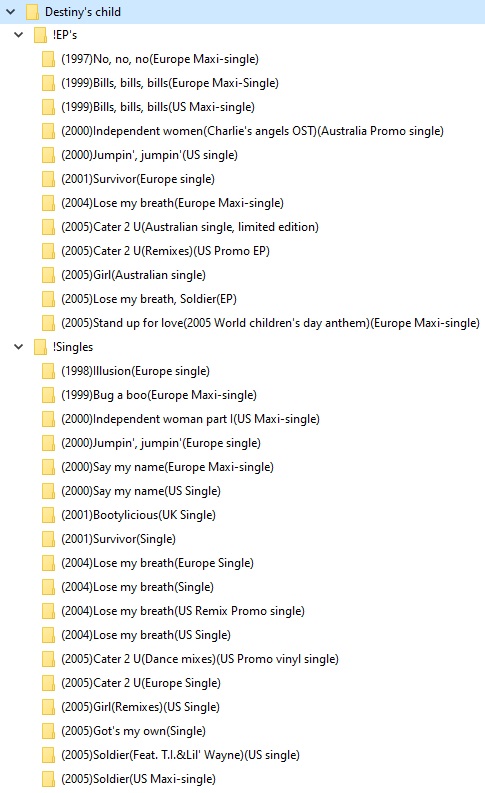Select (2000)Say my name(US Single)
This screenshot has height=793, width=485.
(141, 491)
